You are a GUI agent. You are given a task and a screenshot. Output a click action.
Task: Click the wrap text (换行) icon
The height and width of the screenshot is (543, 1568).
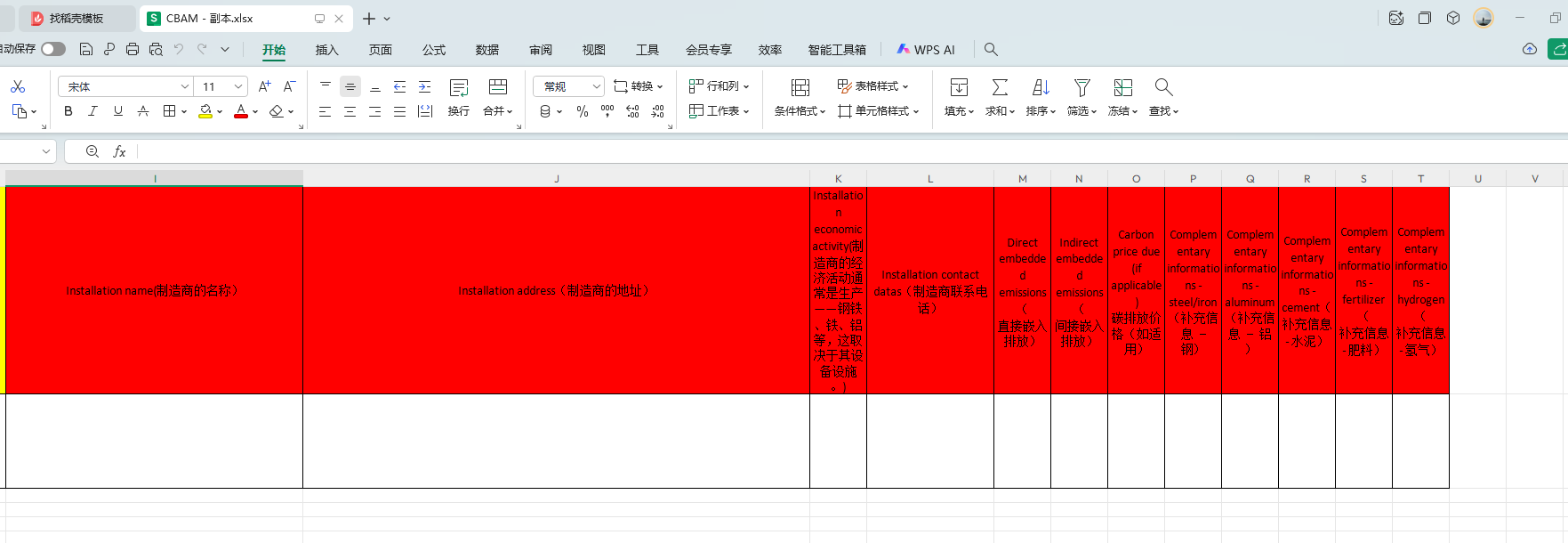coord(458,87)
